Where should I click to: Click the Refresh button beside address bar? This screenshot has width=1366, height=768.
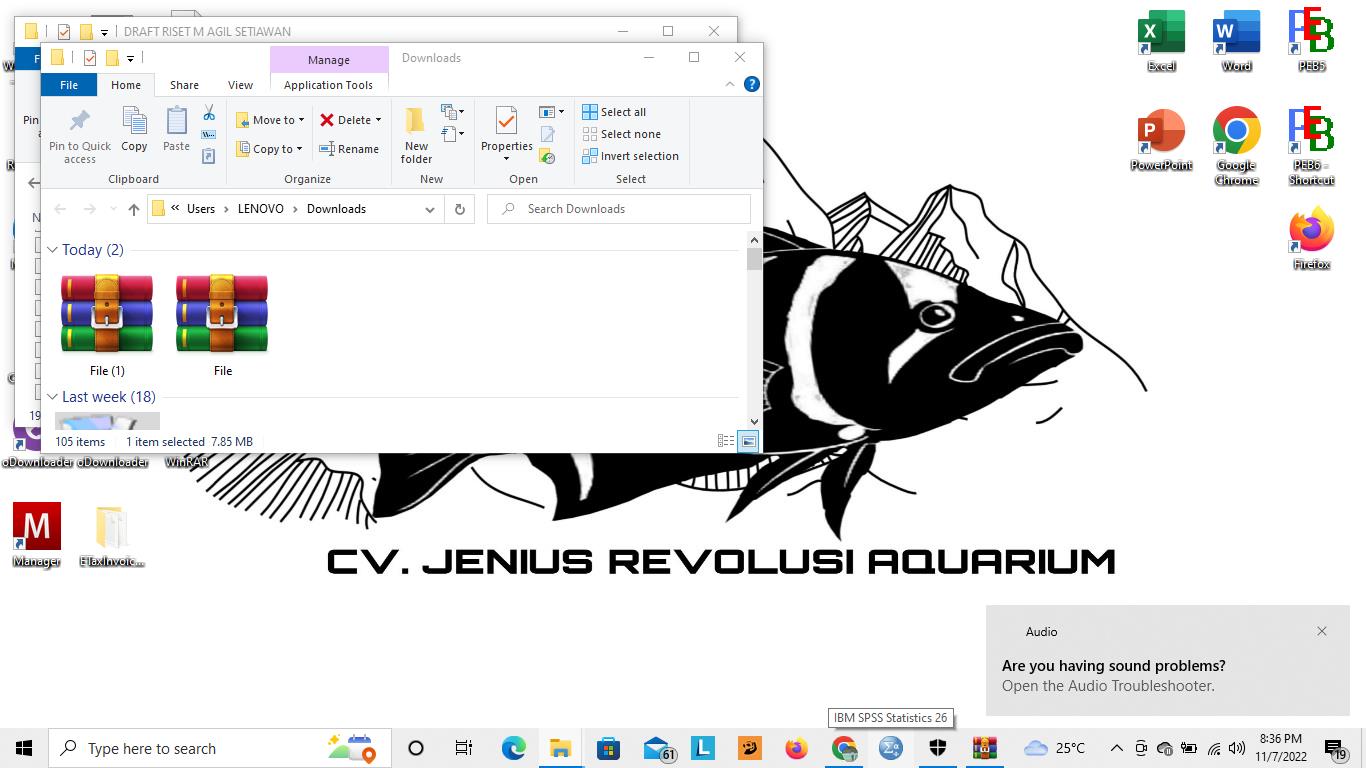pyautogui.click(x=460, y=209)
